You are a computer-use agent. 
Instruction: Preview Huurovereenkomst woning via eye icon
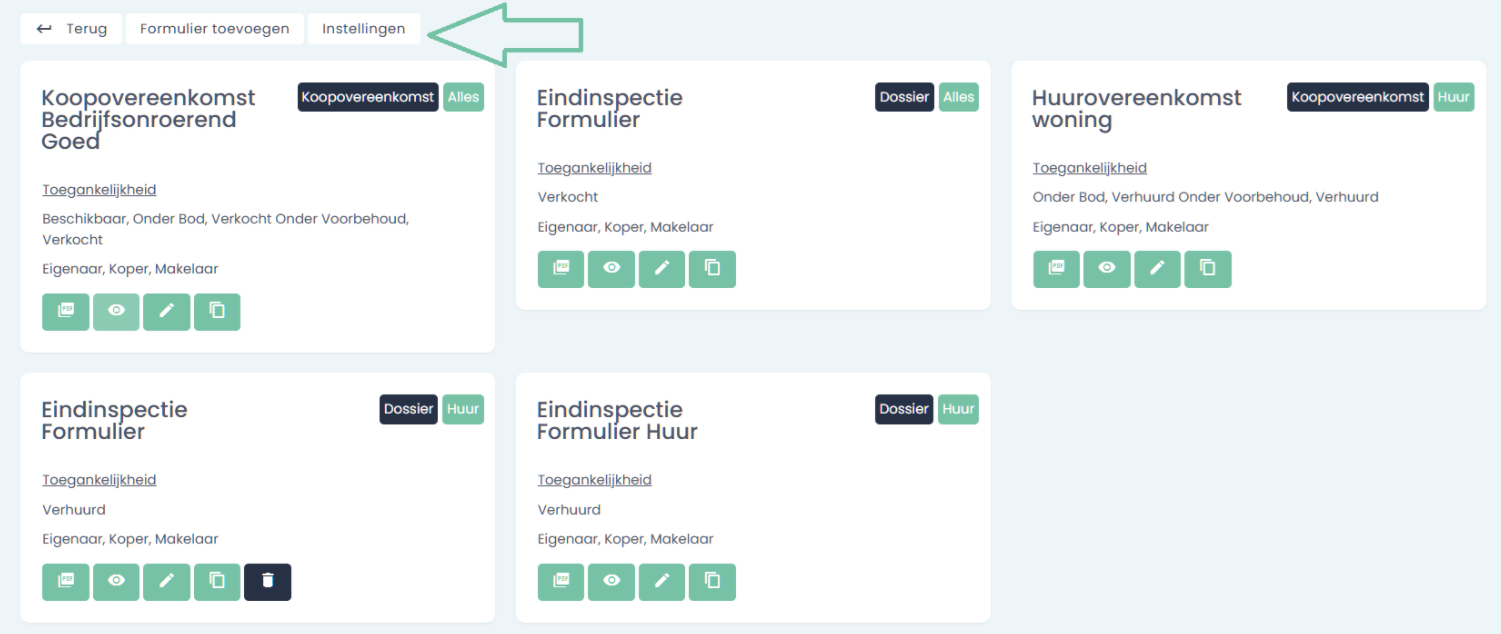click(1107, 269)
